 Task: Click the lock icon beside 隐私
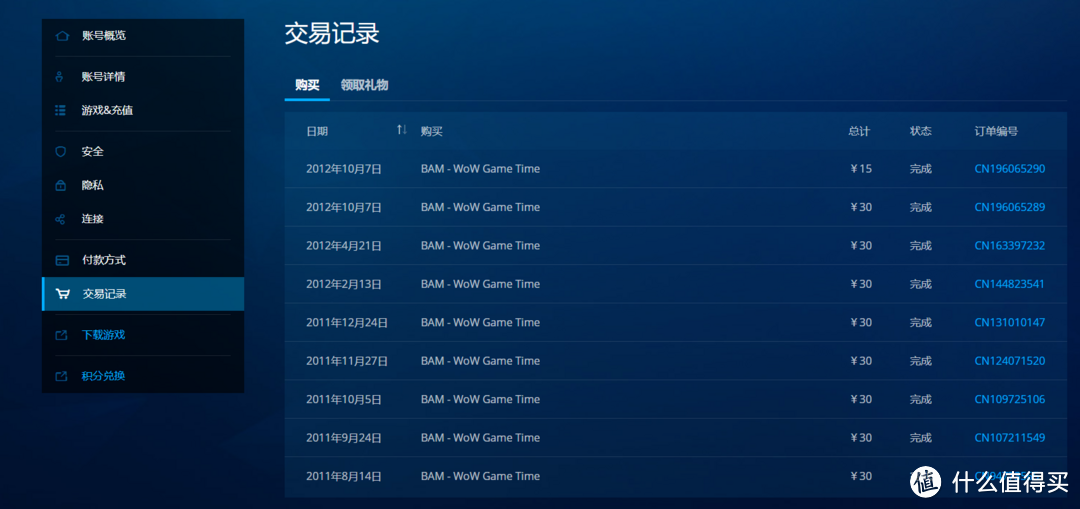click(61, 185)
